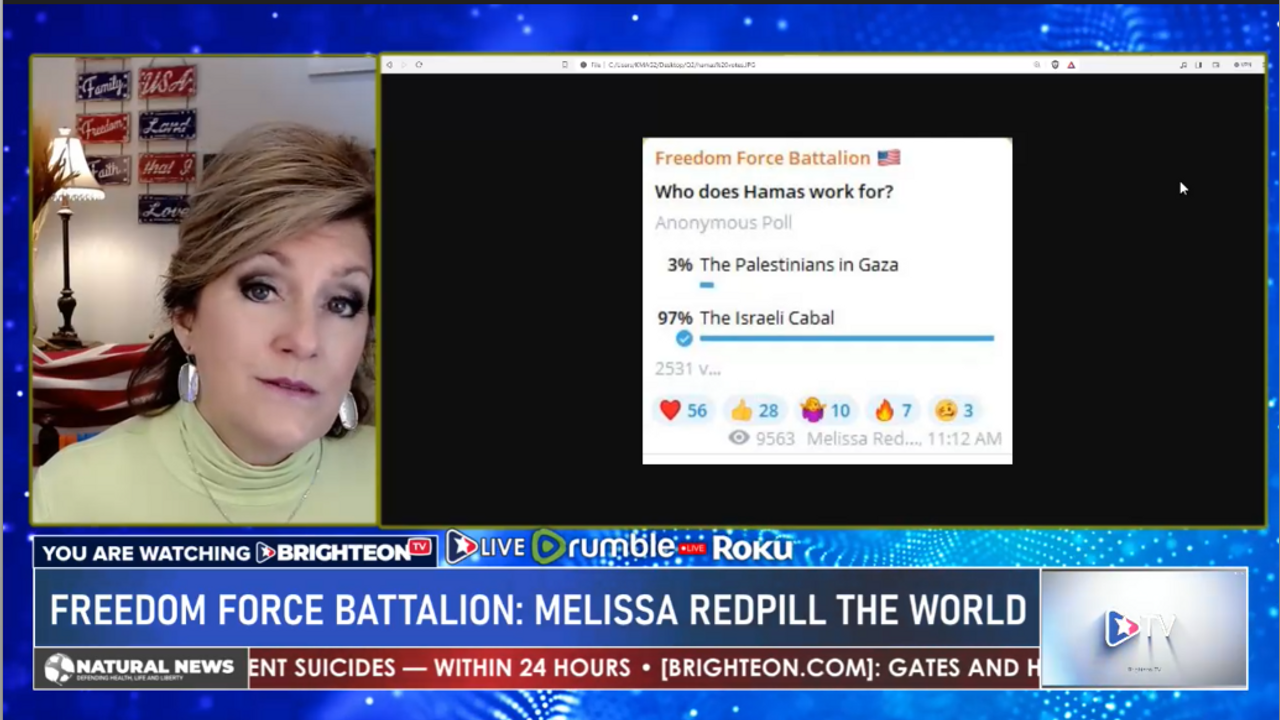Click the 97% poll result bar
The image size is (1280, 720).
(846, 339)
